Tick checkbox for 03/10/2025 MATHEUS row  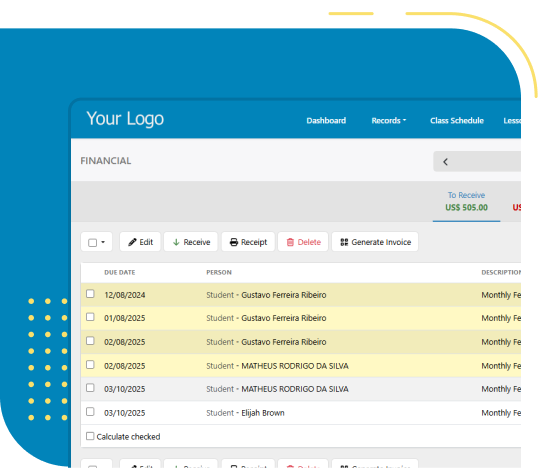(90, 388)
